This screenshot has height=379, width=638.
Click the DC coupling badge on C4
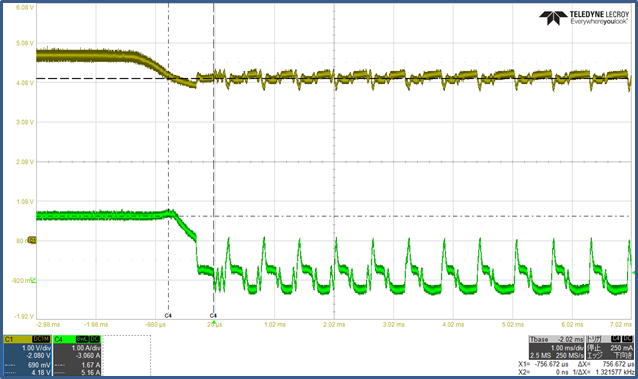94,339
